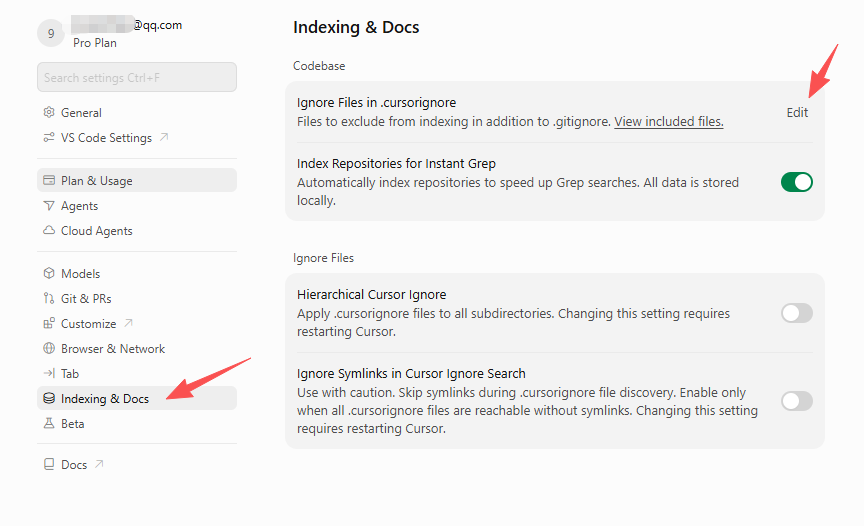The width and height of the screenshot is (864, 526).
Task: Switch to Models settings
Action: pos(137,273)
